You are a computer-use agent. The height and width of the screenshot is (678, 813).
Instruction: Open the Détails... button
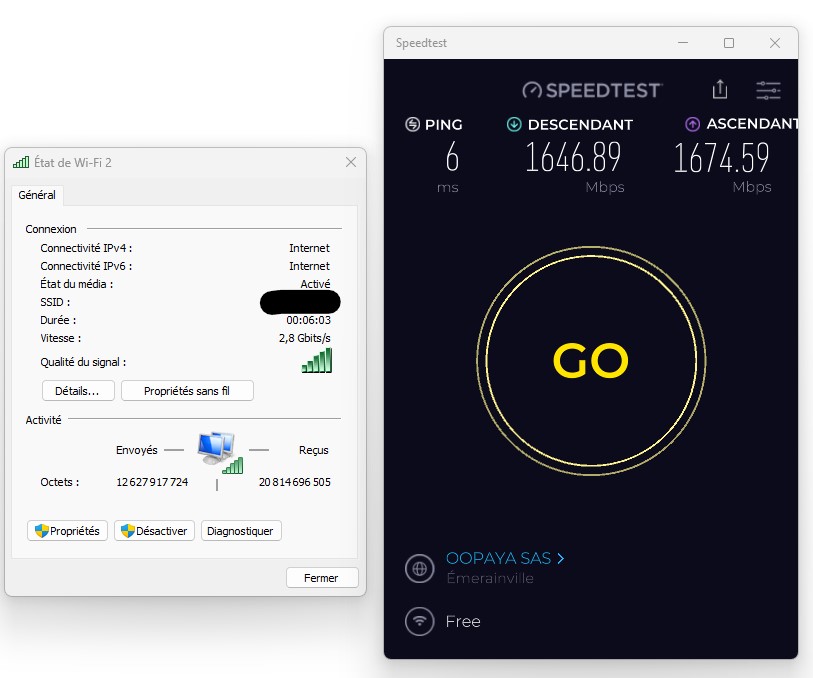click(x=78, y=391)
